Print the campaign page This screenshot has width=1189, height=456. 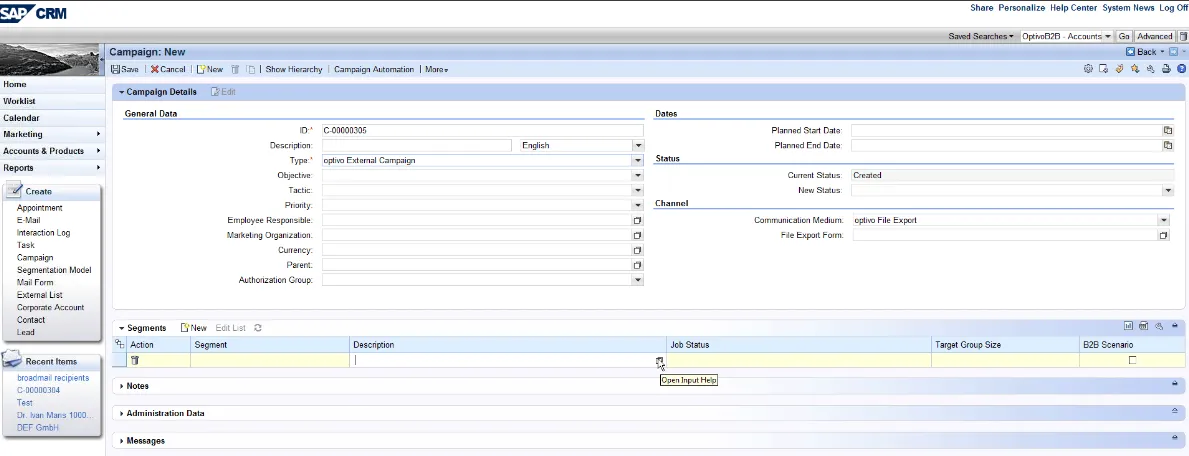1166,68
